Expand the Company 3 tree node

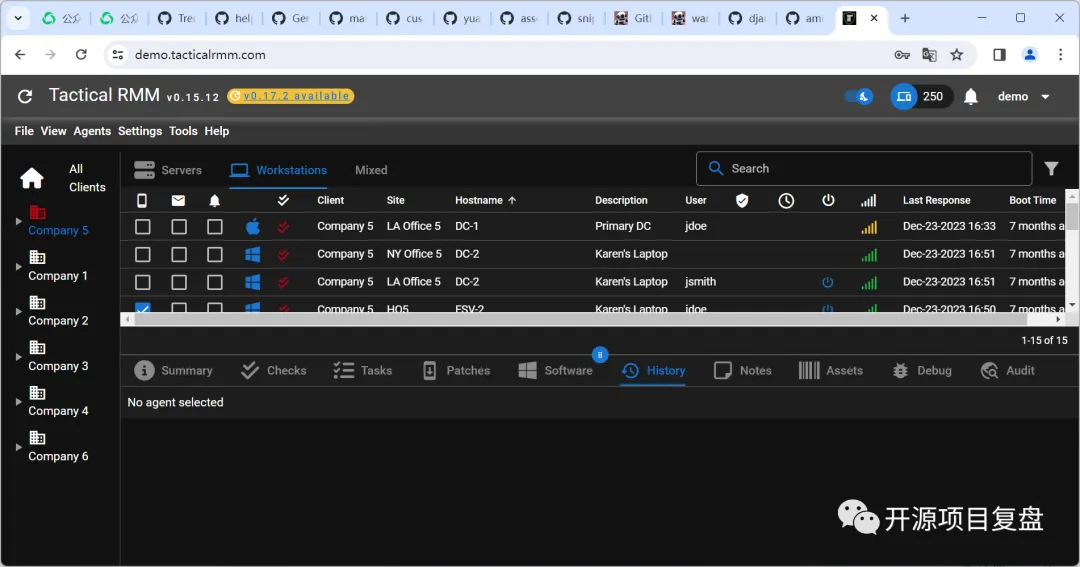coord(18,357)
